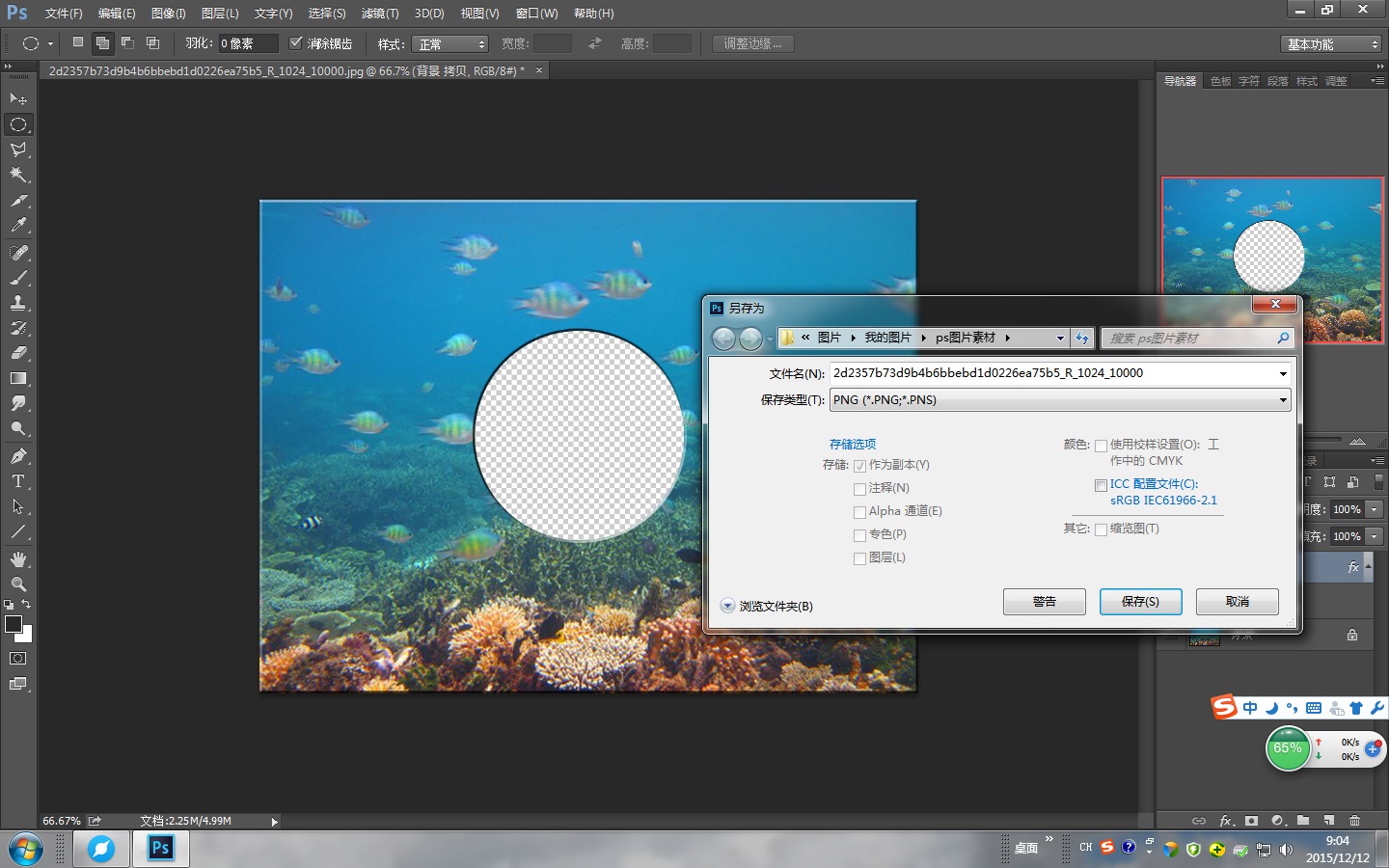The image size is (1389, 868).
Task: Enable the ICC profile checkbox
Action: coord(1101,485)
